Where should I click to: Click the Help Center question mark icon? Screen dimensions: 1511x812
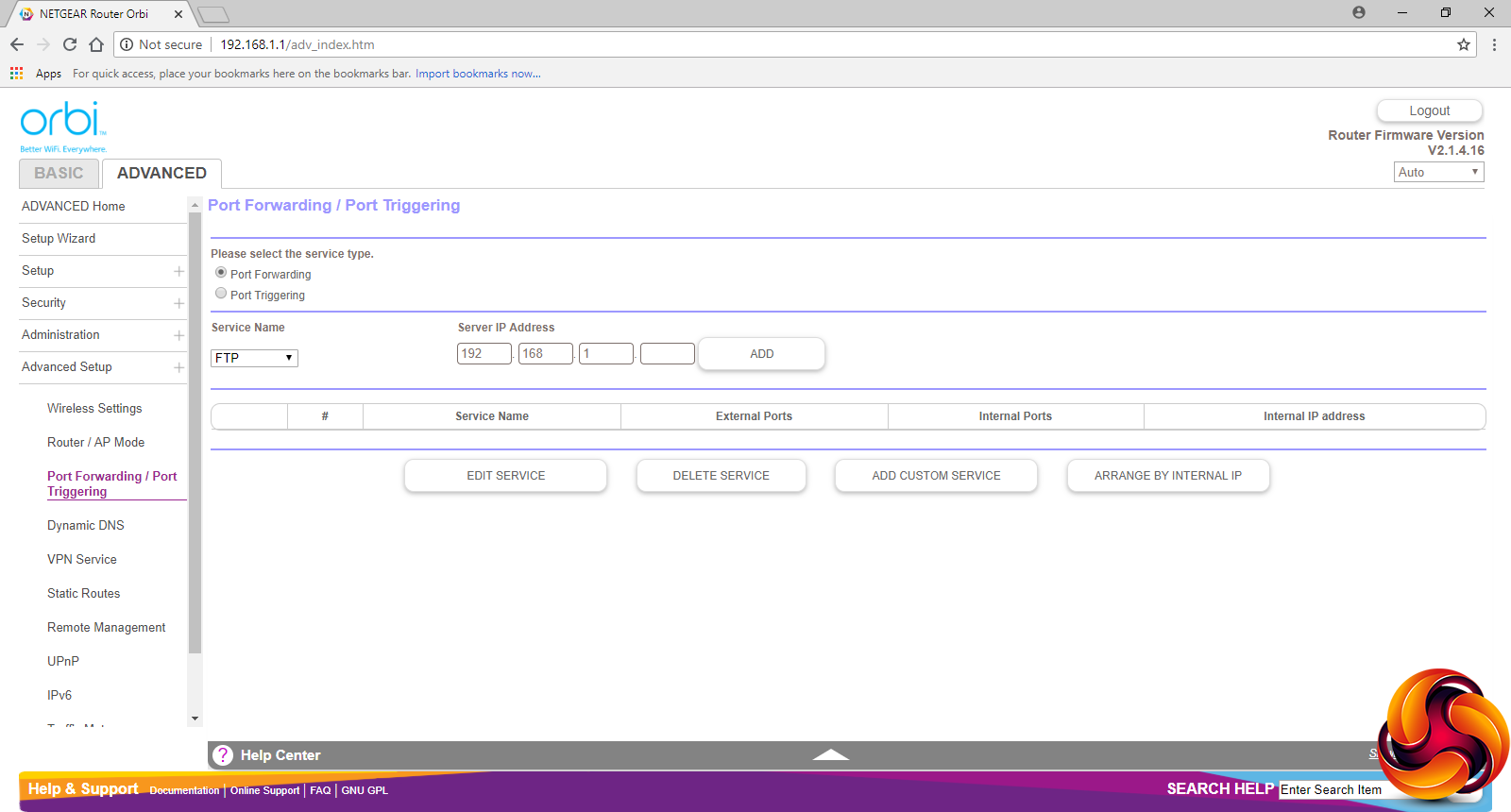[x=223, y=755]
